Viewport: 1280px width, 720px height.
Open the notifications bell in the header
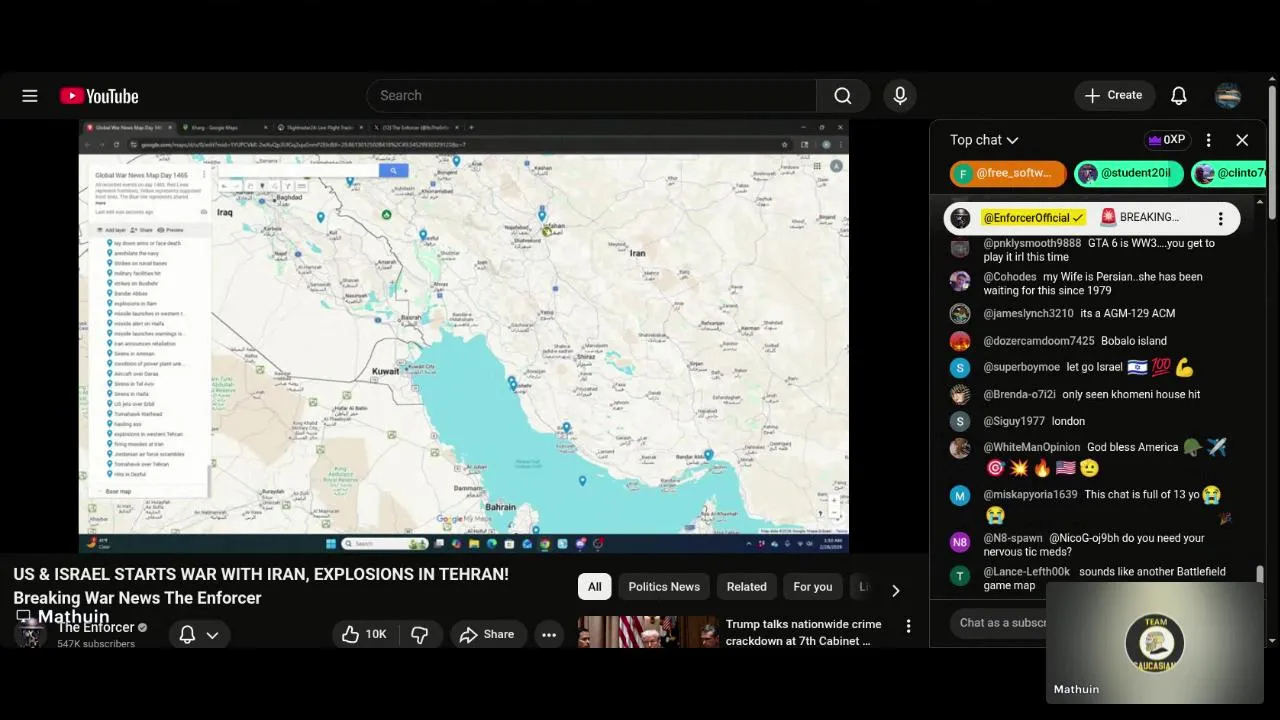(1179, 96)
